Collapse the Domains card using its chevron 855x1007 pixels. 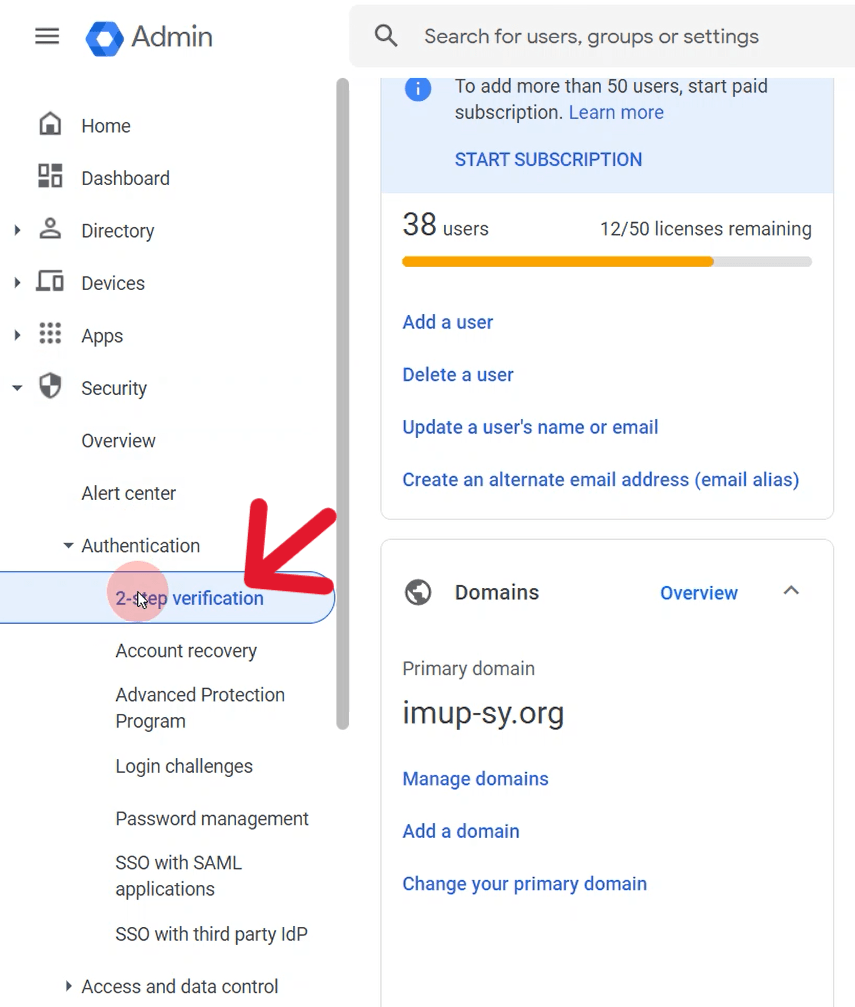791,592
